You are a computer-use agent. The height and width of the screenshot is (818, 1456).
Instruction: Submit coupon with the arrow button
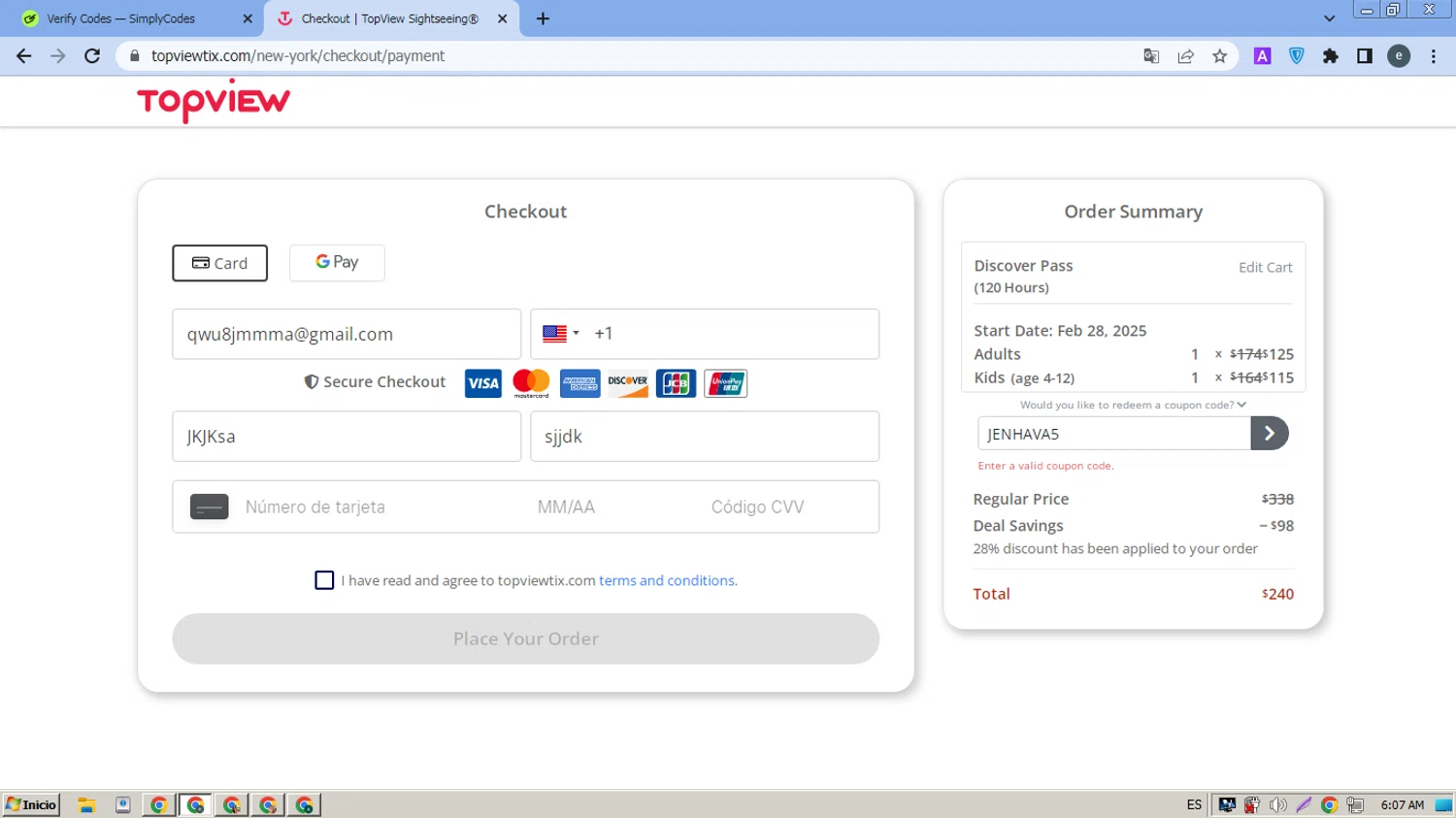click(x=1270, y=434)
